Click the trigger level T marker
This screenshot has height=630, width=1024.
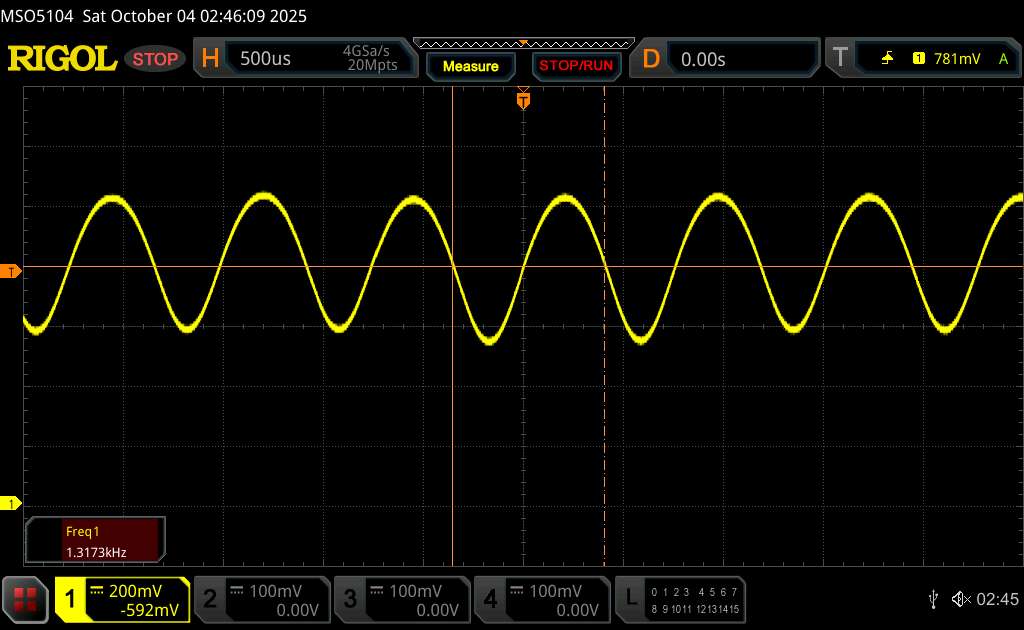point(11,272)
